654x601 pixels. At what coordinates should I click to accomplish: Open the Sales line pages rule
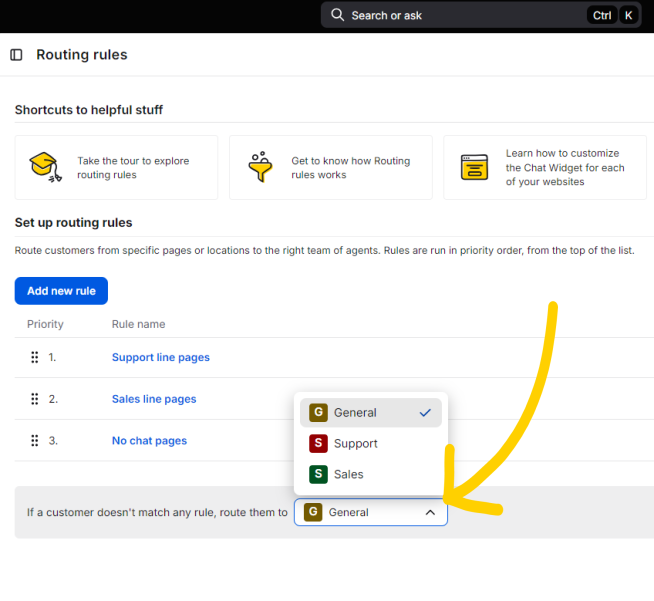coord(154,399)
